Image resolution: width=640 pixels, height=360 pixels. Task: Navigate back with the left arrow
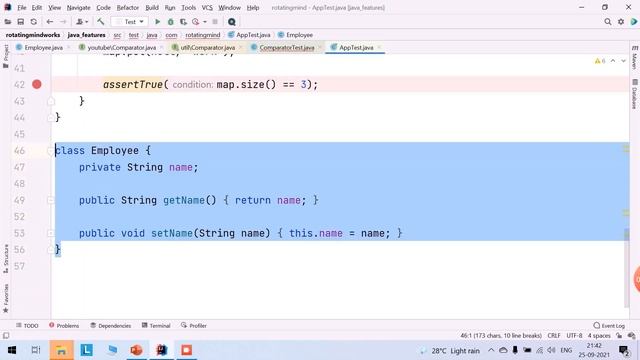click(x=49, y=22)
